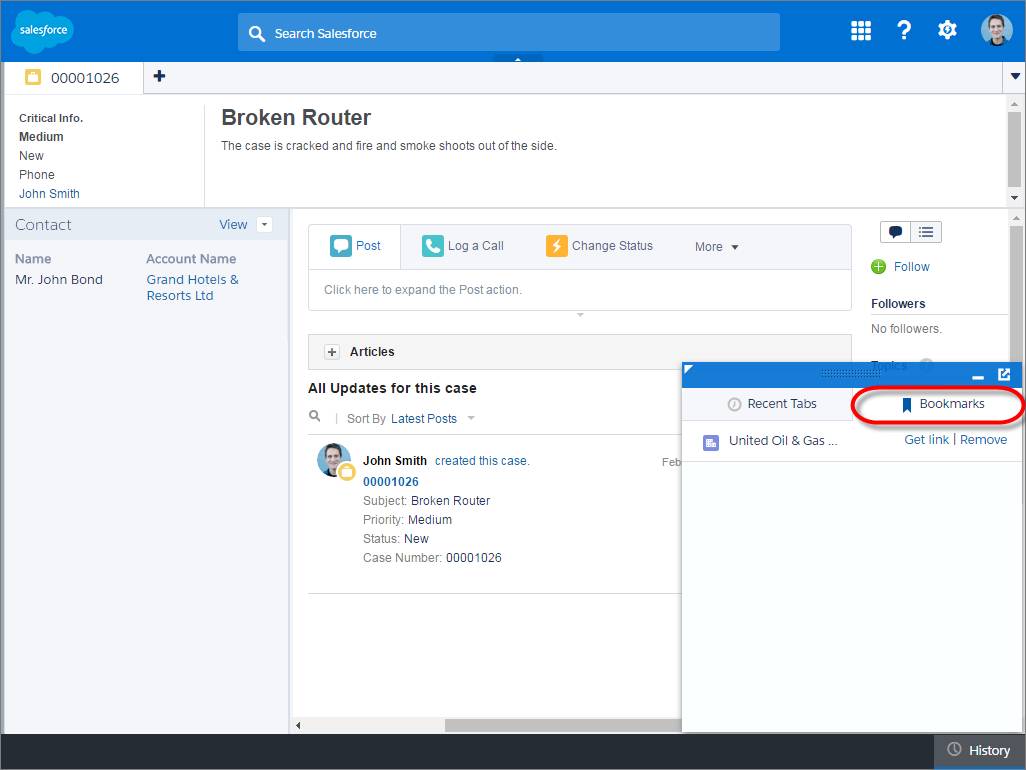The width and height of the screenshot is (1026, 770).
Task: Open the Contact View dropdown arrow
Action: (x=264, y=224)
